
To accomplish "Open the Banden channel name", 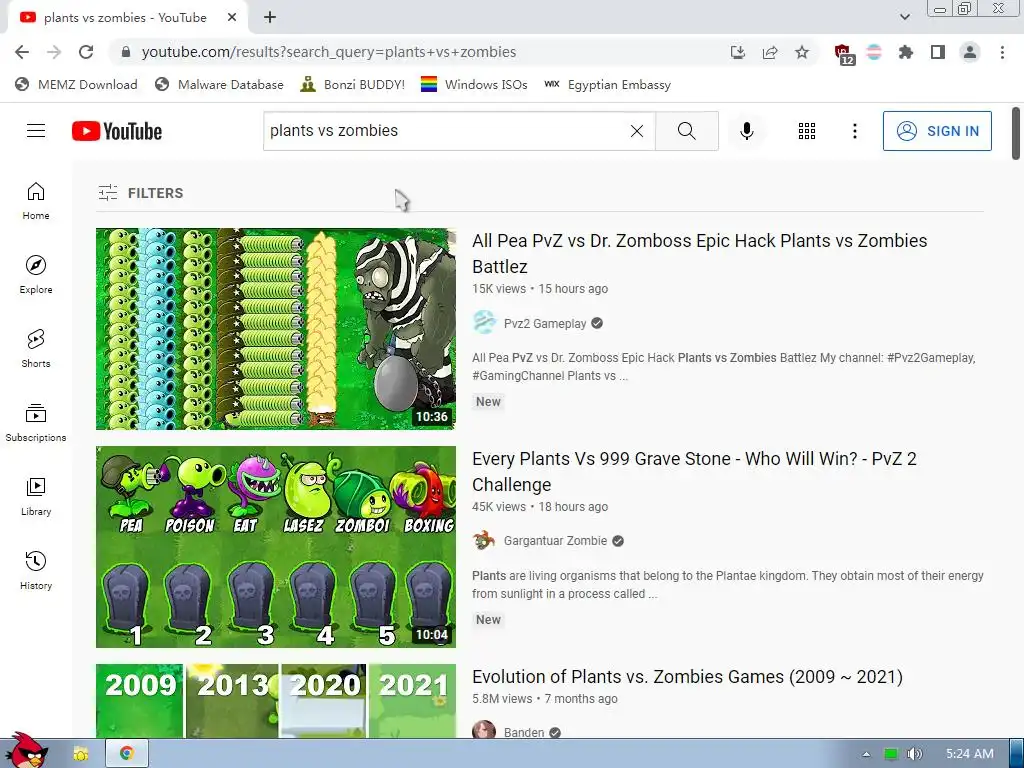I will (x=524, y=732).
